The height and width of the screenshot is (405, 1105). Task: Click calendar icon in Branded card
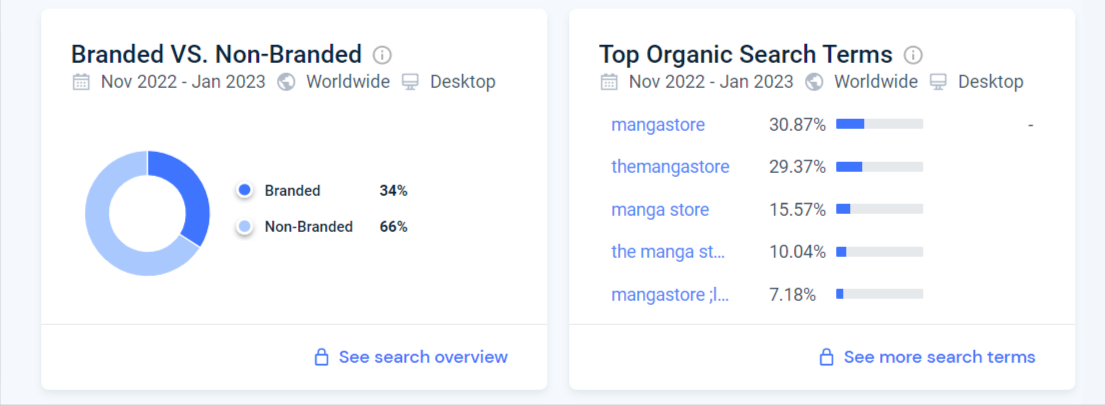81,82
